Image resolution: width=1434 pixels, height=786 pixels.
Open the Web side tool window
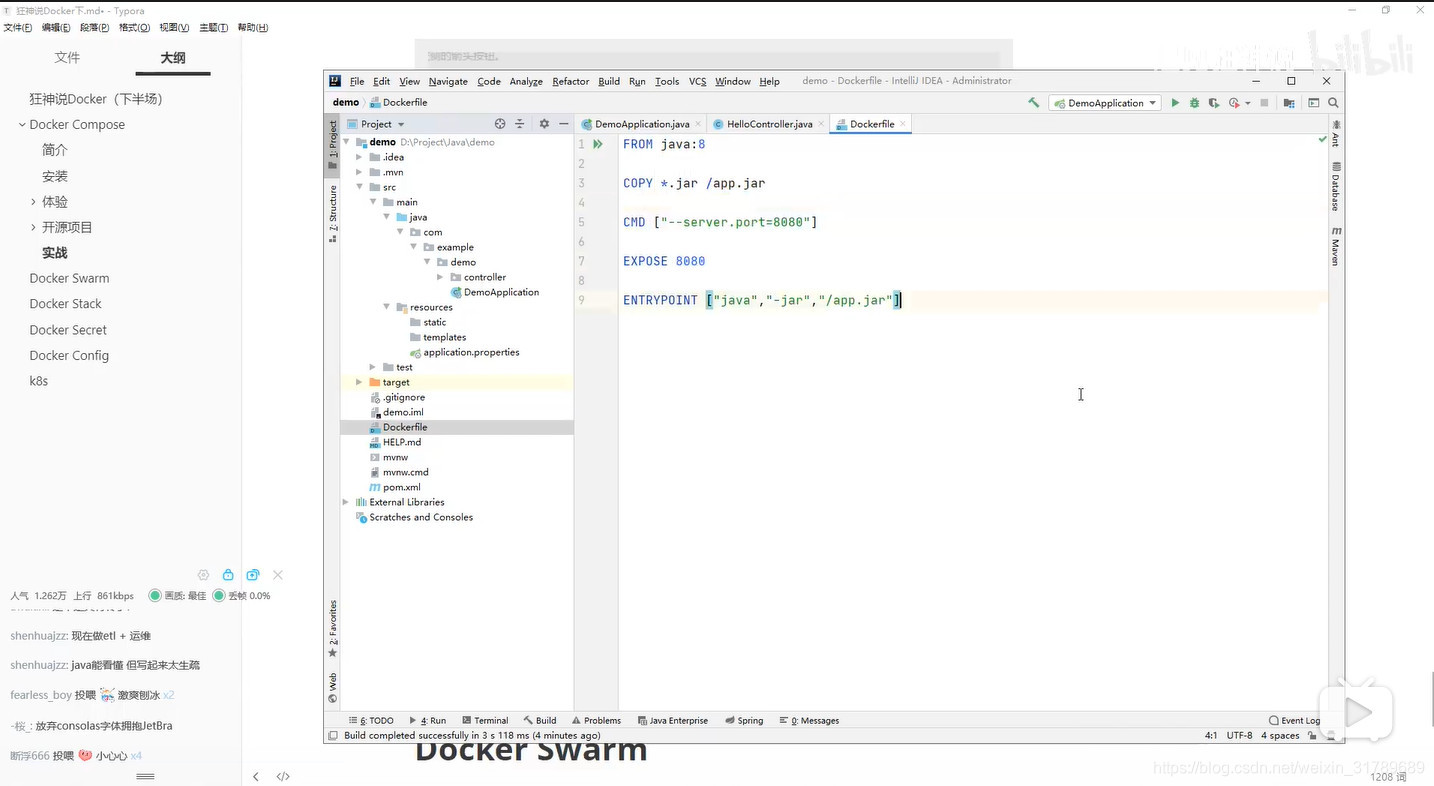333,688
